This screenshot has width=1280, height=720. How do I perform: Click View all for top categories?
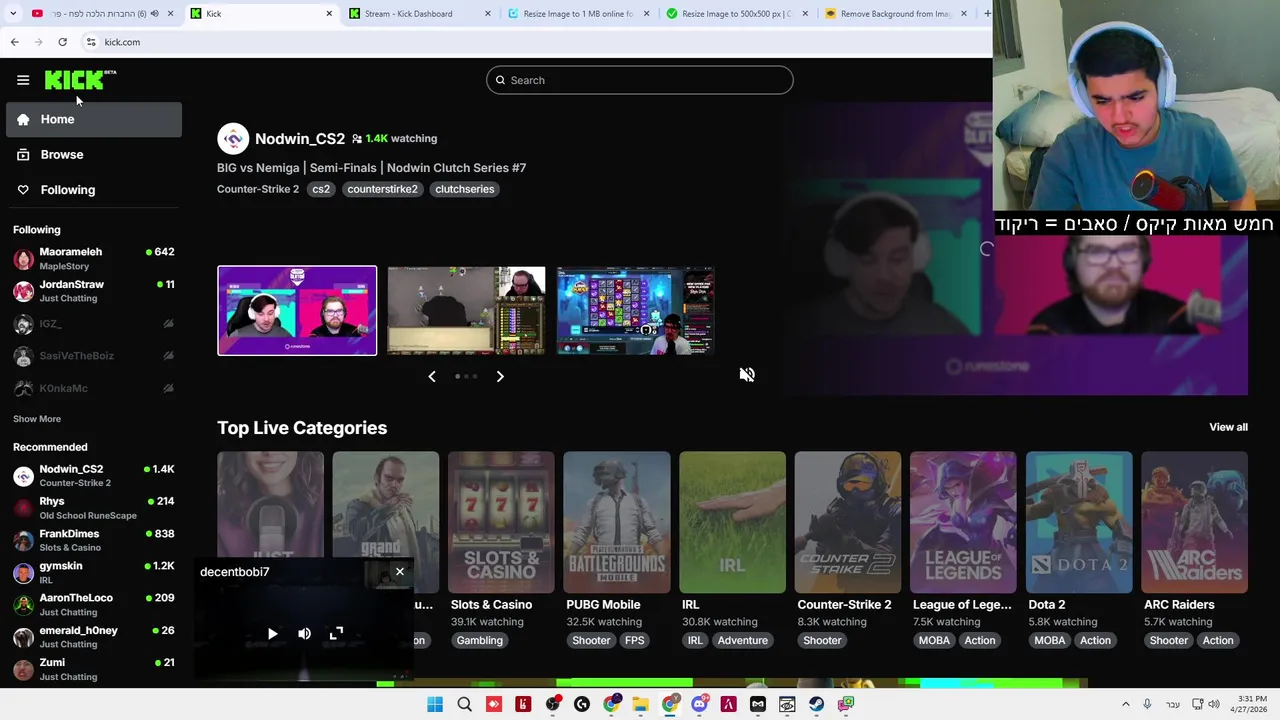[x=1228, y=427]
